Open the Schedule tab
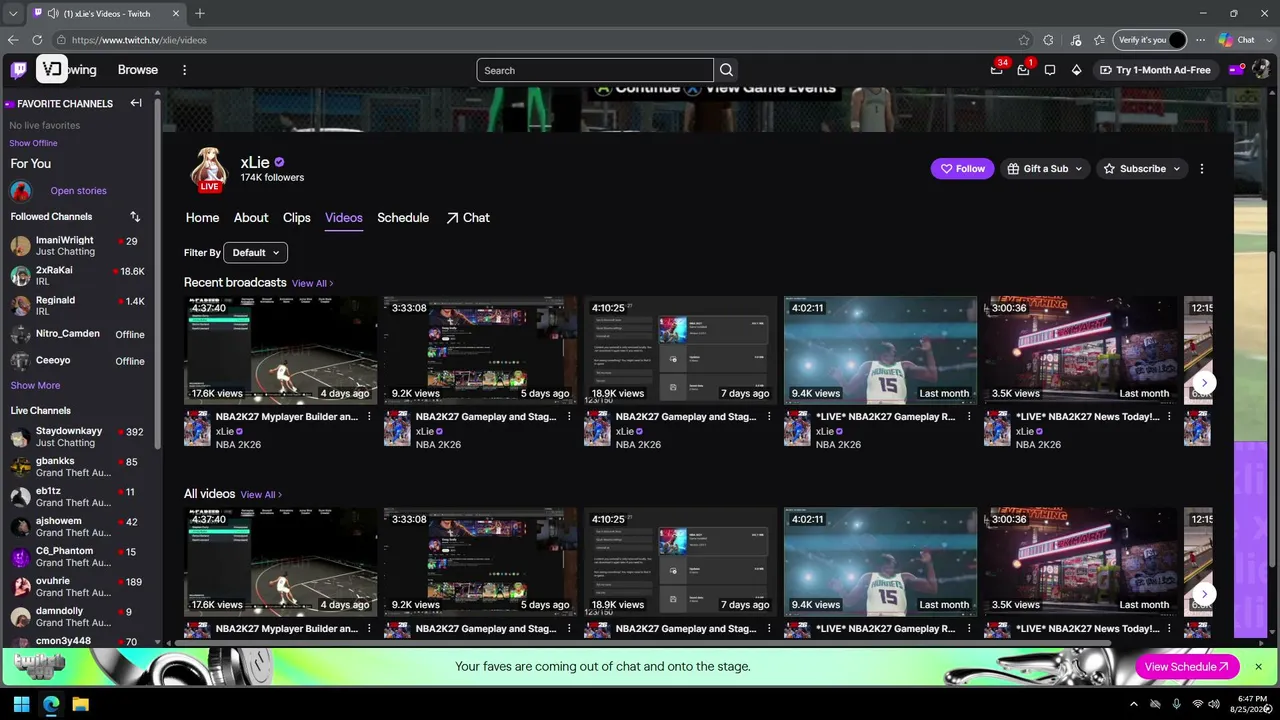Screen dimensions: 1280x720 (x=403, y=218)
